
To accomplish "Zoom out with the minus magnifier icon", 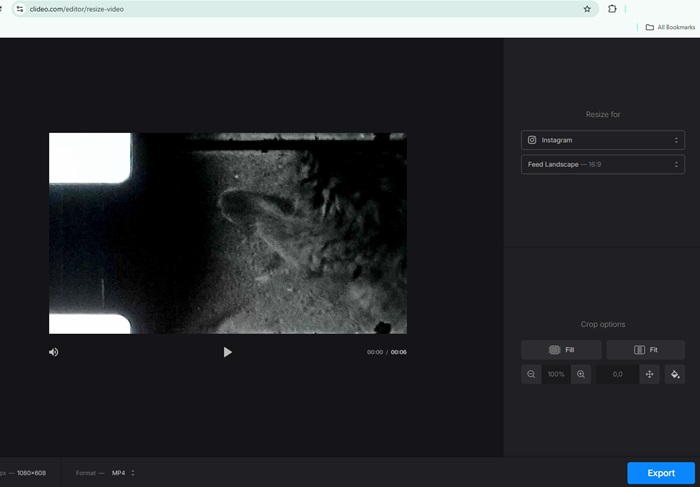I will tap(531, 374).
